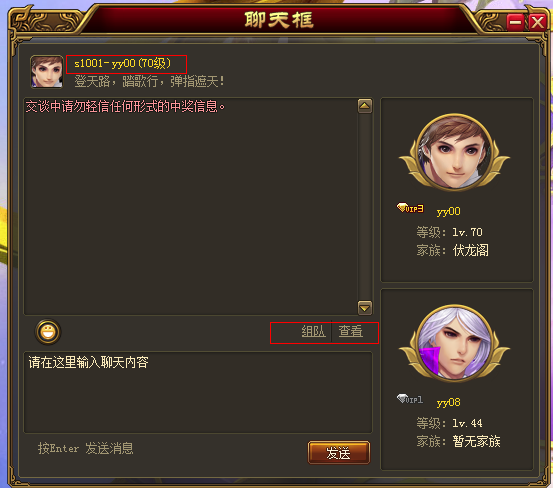Image resolution: width=553 pixels, height=488 pixels.
Task: Click scroll down arrow in chat log
Action: tap(365, 308)
